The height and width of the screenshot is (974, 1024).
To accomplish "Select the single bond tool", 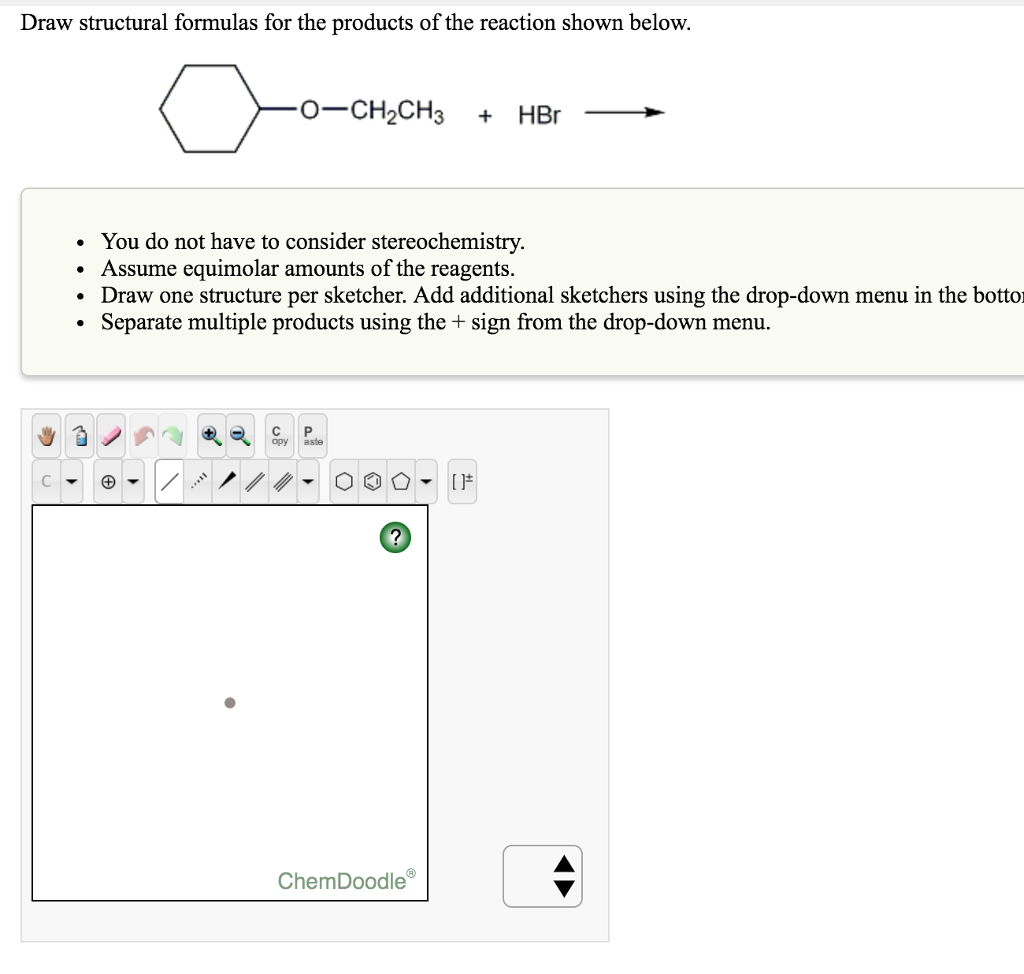I will pyautogui.click(x=169, y=480).
